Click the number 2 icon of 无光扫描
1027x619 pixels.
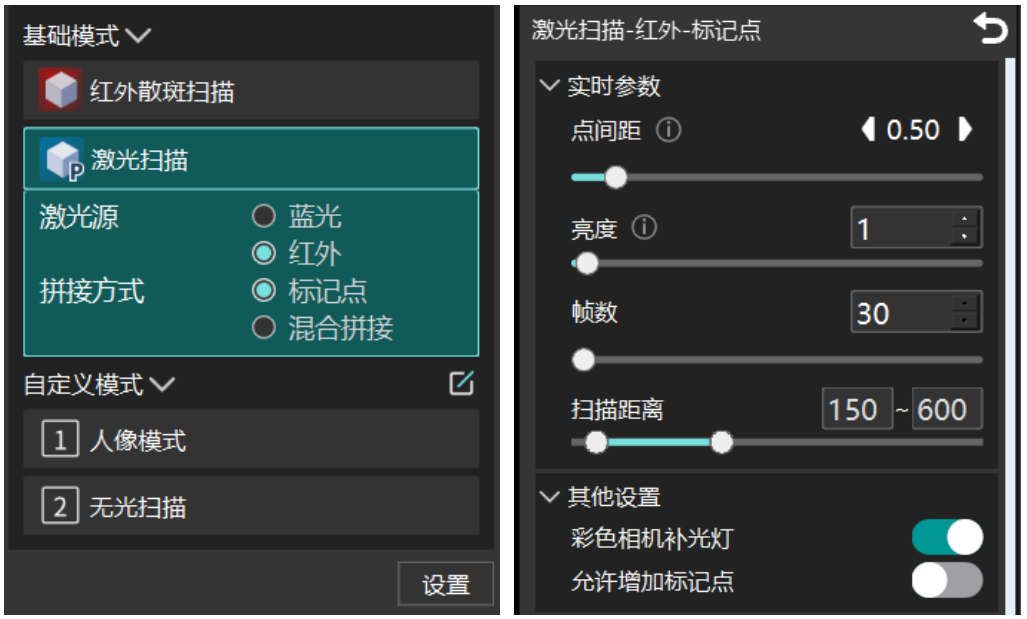click(60, 505)
